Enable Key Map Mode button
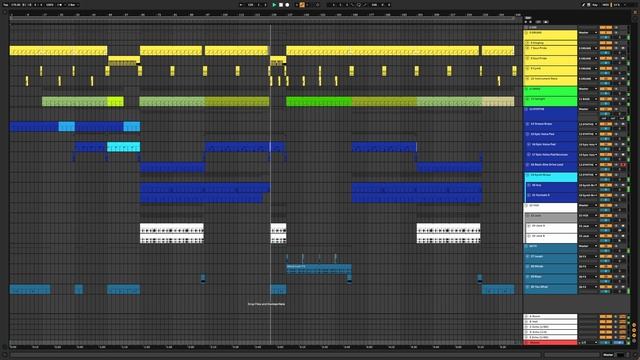The image size is (640, 360). [595, 5]
